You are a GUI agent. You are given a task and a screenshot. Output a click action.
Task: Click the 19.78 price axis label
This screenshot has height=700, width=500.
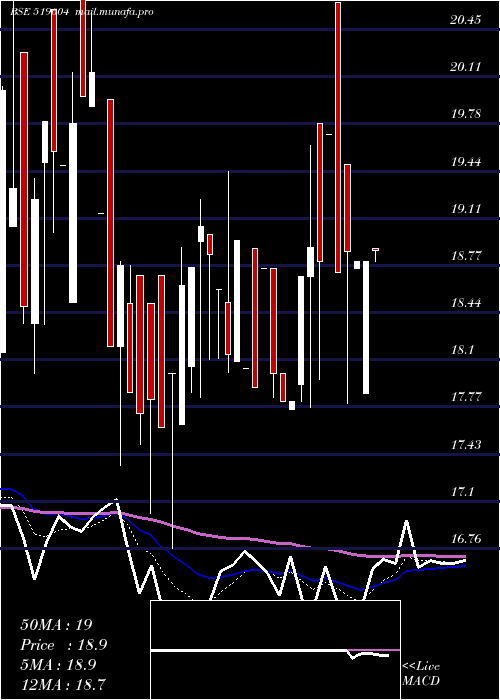pyautogui.click(x=466, y=114)
